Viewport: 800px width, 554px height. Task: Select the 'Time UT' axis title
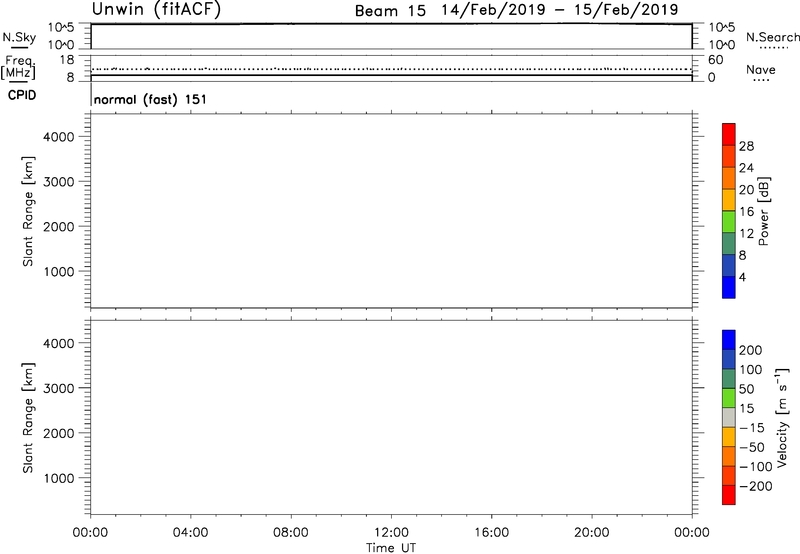click(391, 548)
